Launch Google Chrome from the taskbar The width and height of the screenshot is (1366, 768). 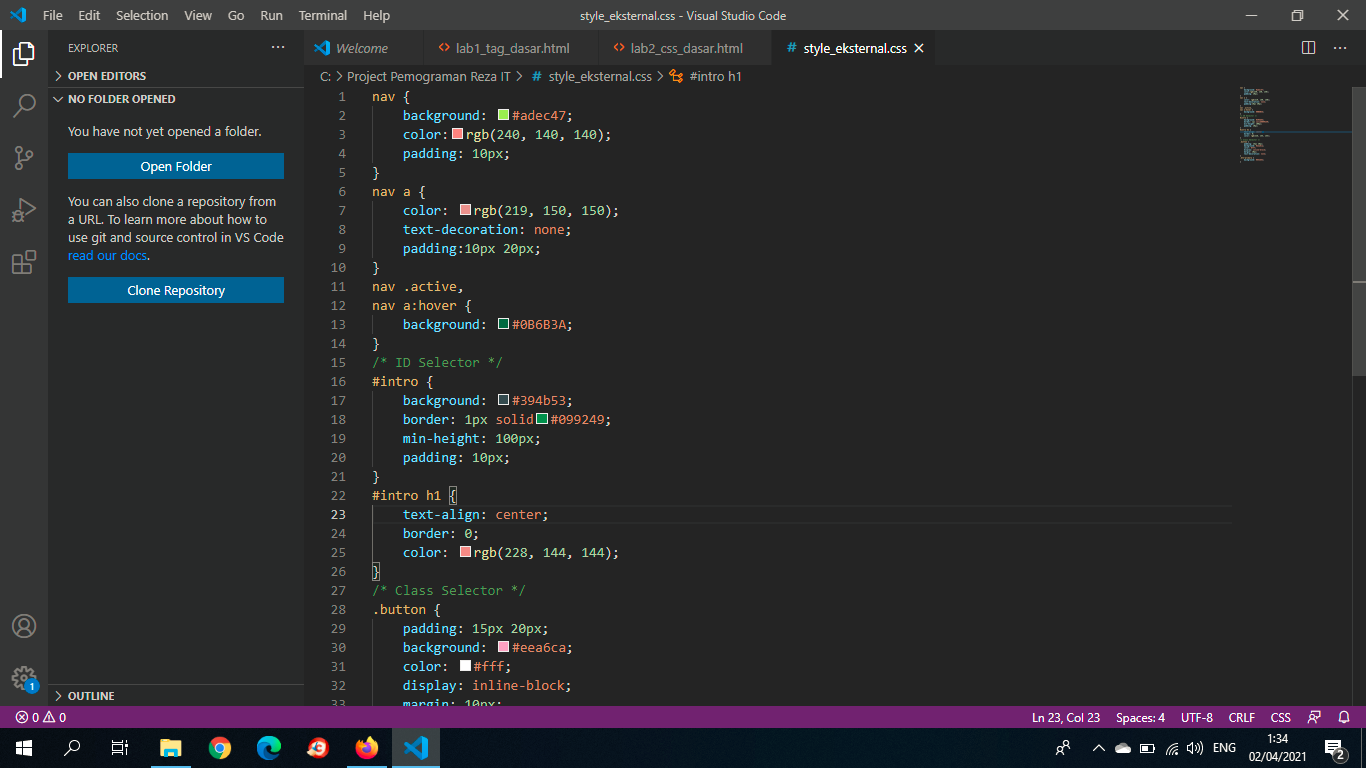pos(220,748)
